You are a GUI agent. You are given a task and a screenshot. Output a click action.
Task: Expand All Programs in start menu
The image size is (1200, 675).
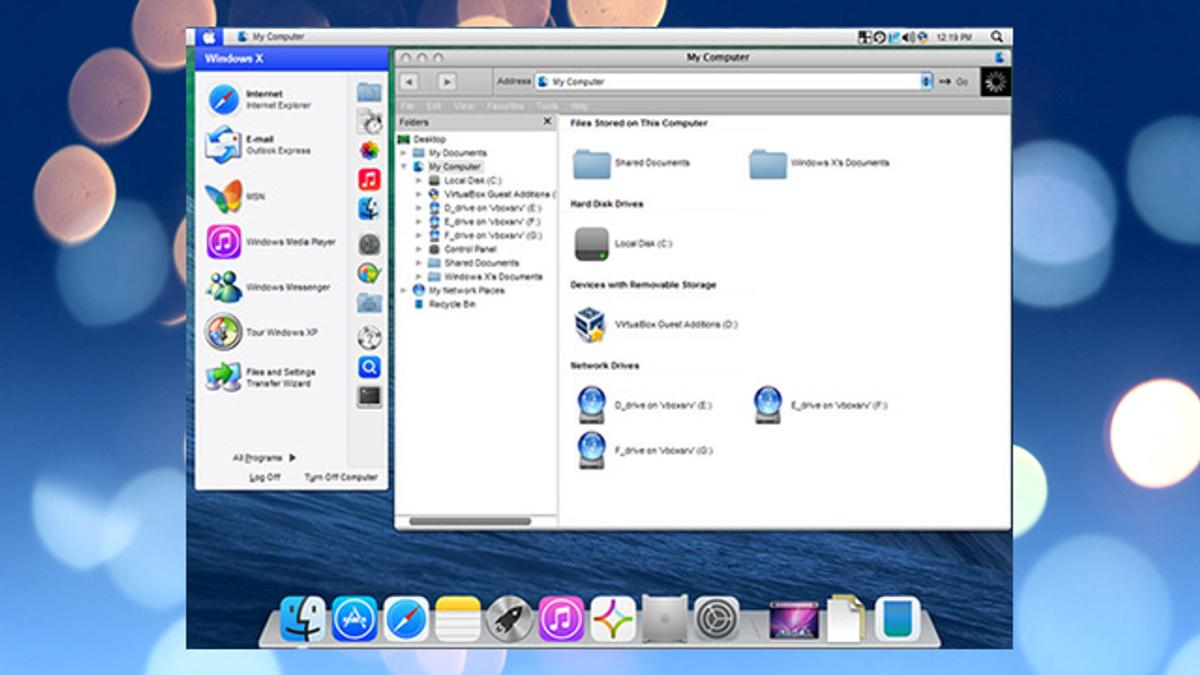tap(264, 458)
